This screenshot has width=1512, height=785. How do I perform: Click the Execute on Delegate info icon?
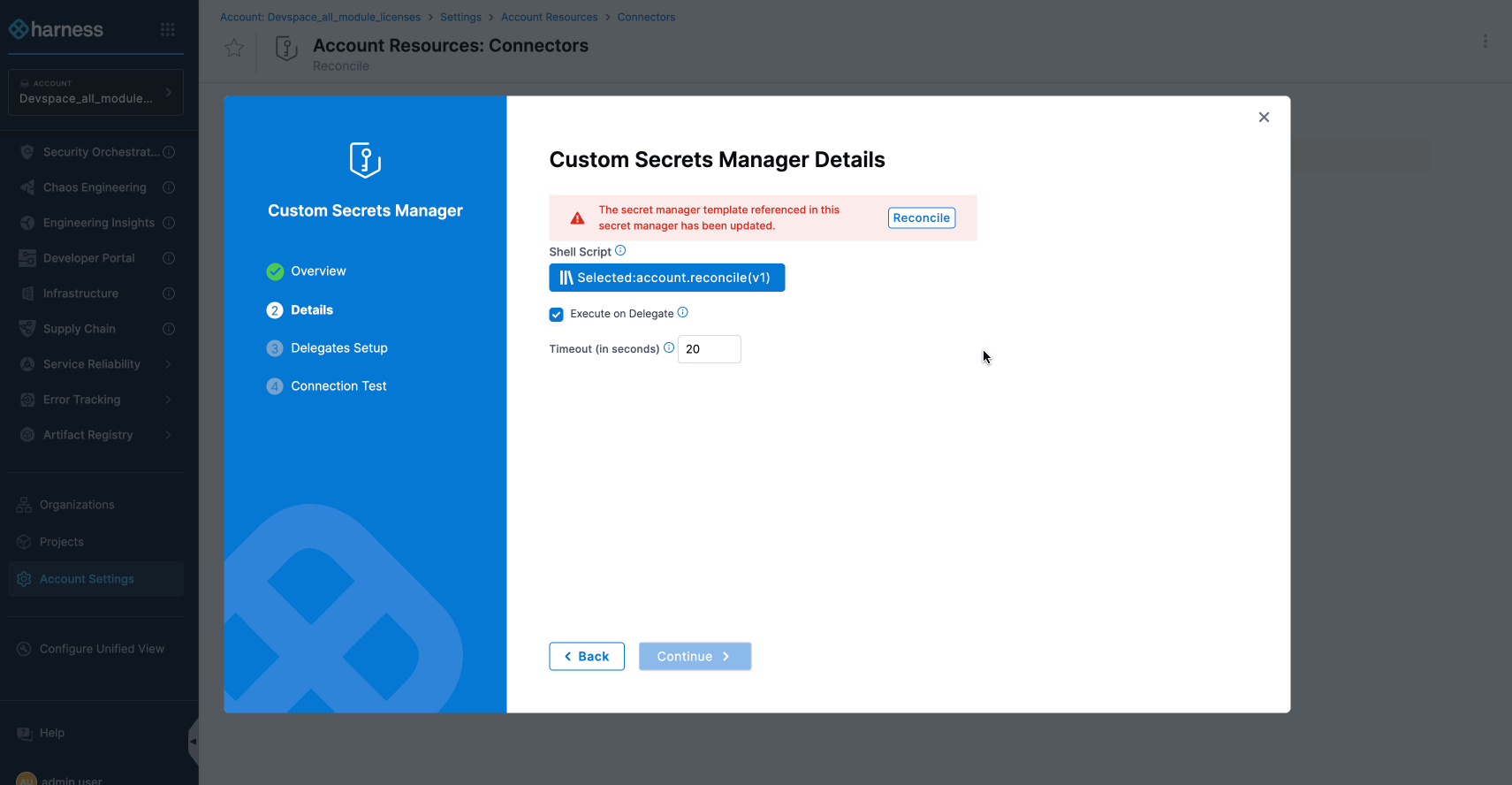pos(682,313)
